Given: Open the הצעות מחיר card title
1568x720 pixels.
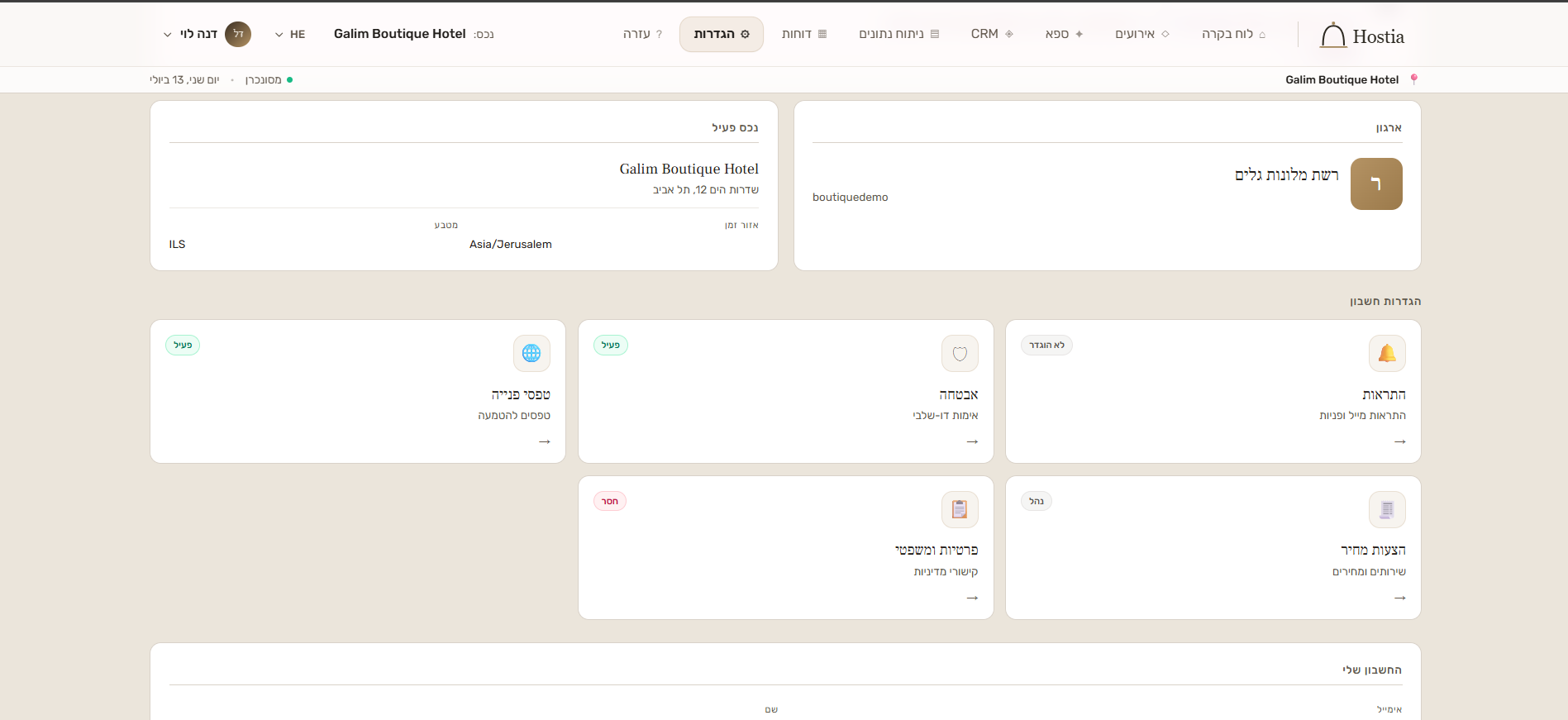Looking at the screenshot, I should pos(1373,550).
